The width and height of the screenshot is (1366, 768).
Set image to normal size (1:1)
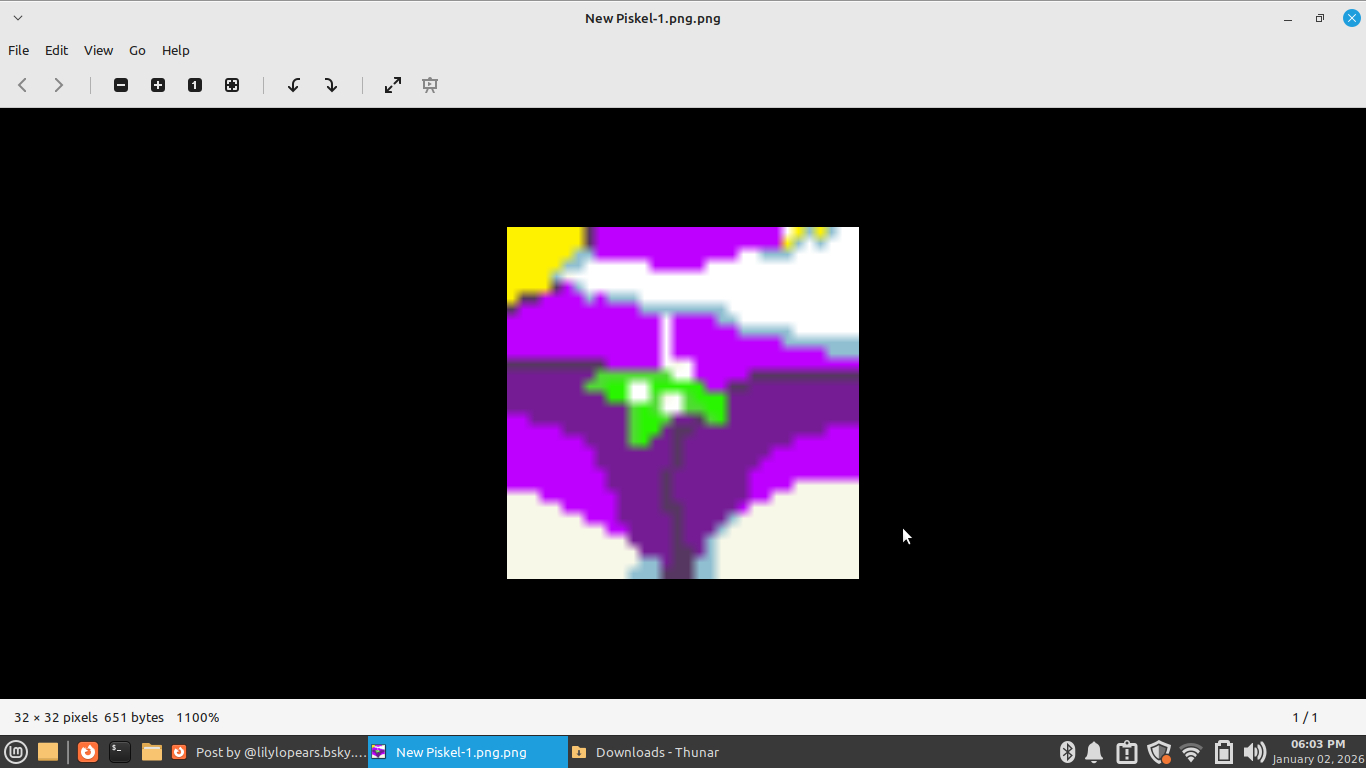pos(195,85)
